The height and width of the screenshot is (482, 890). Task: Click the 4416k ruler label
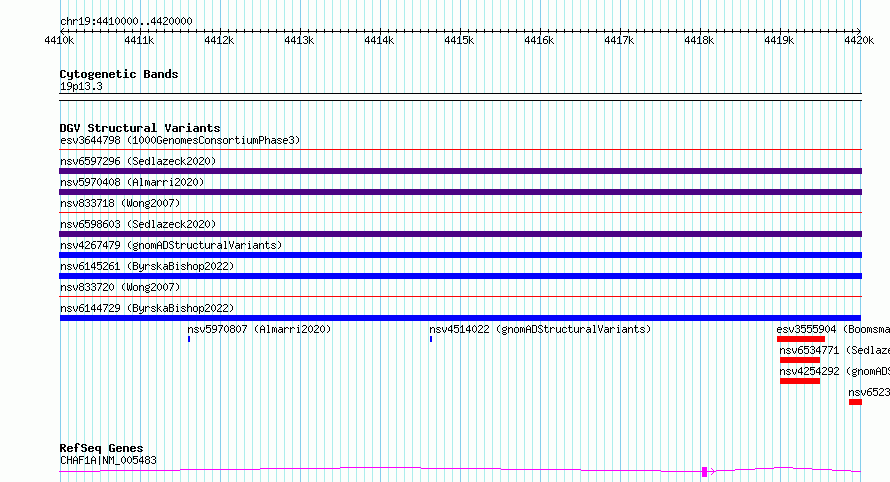(x=539, y=40)
